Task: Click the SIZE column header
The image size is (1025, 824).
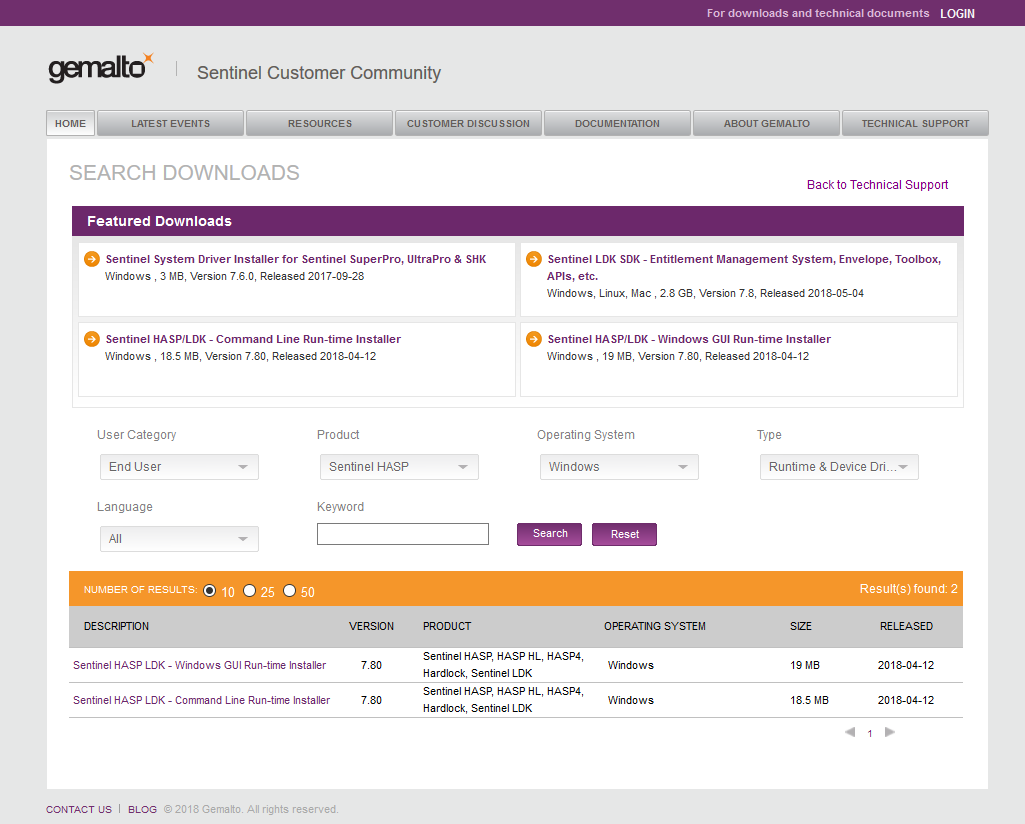Action: (800, 626)
